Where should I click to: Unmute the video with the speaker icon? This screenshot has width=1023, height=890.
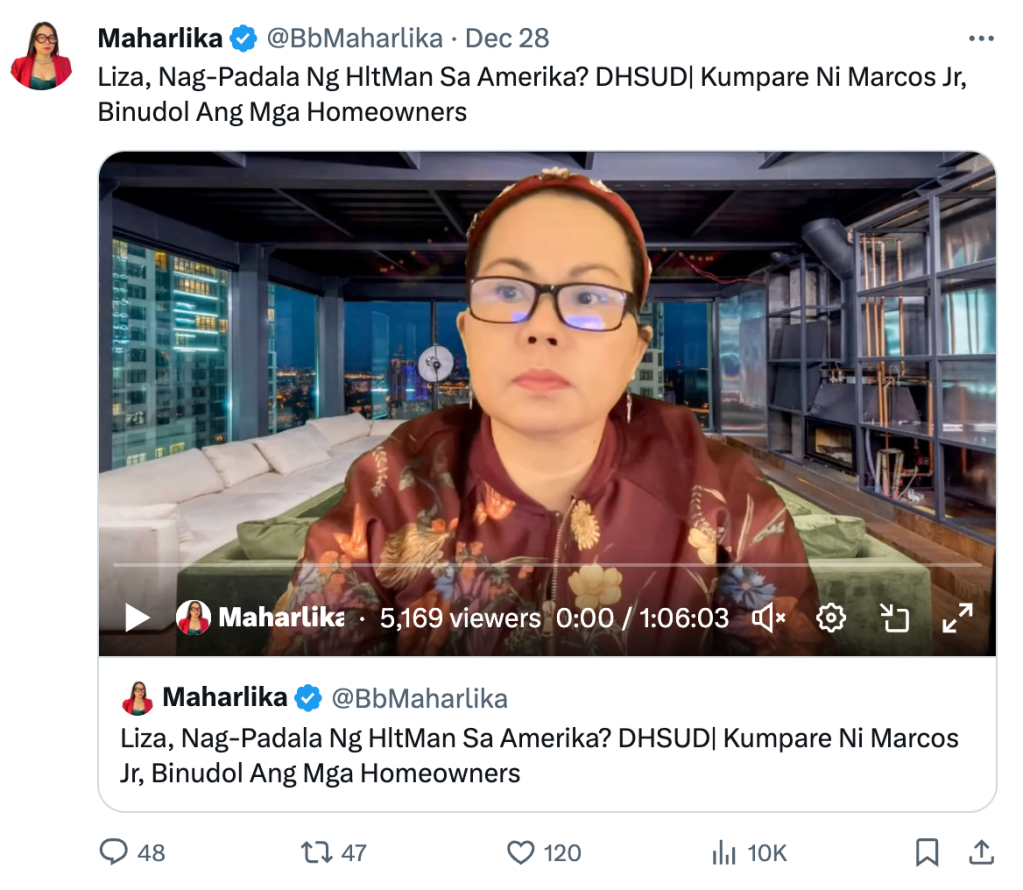(x=769, y=617)
